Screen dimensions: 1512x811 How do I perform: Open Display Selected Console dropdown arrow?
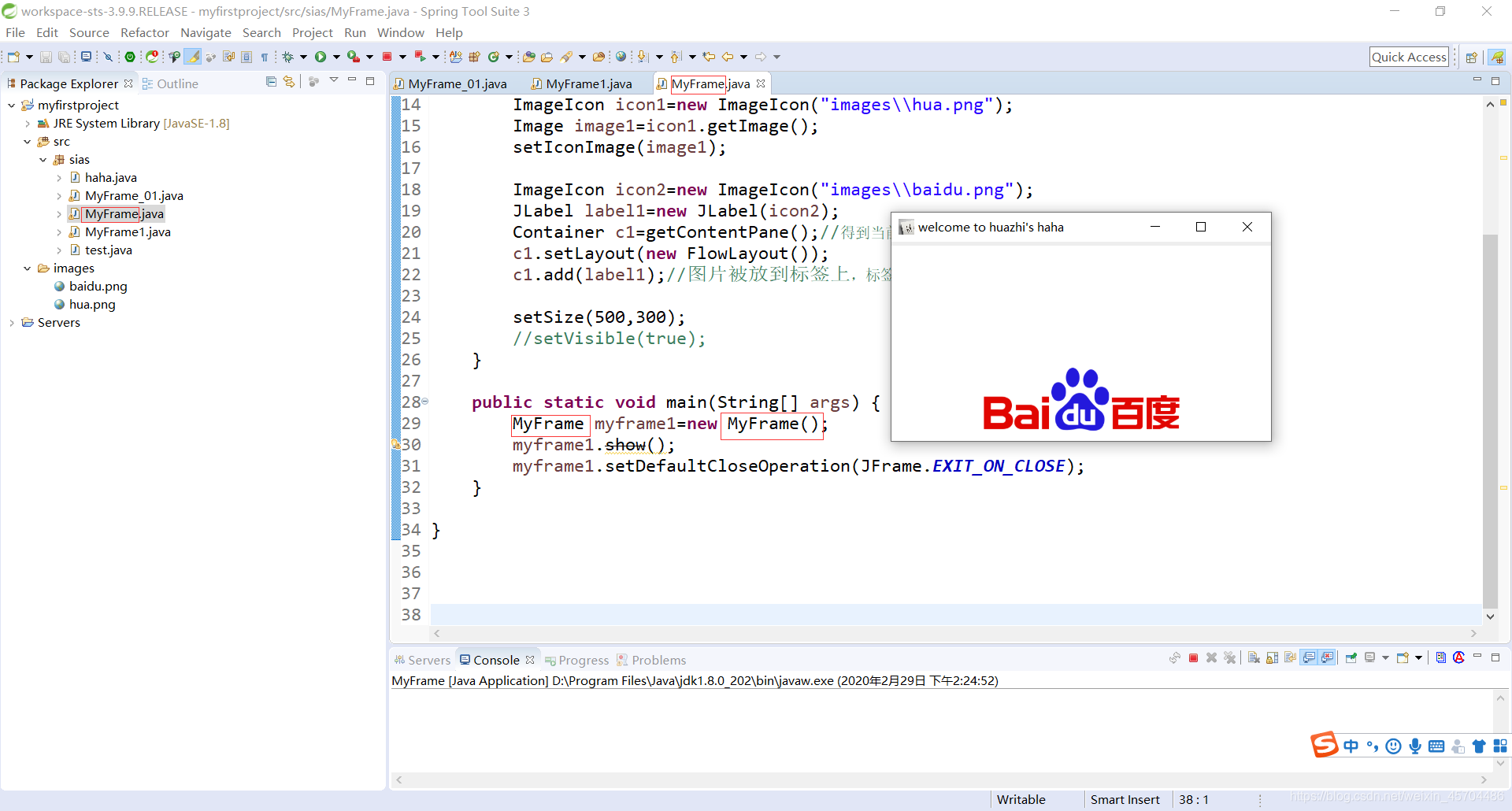coord(1385,657)
